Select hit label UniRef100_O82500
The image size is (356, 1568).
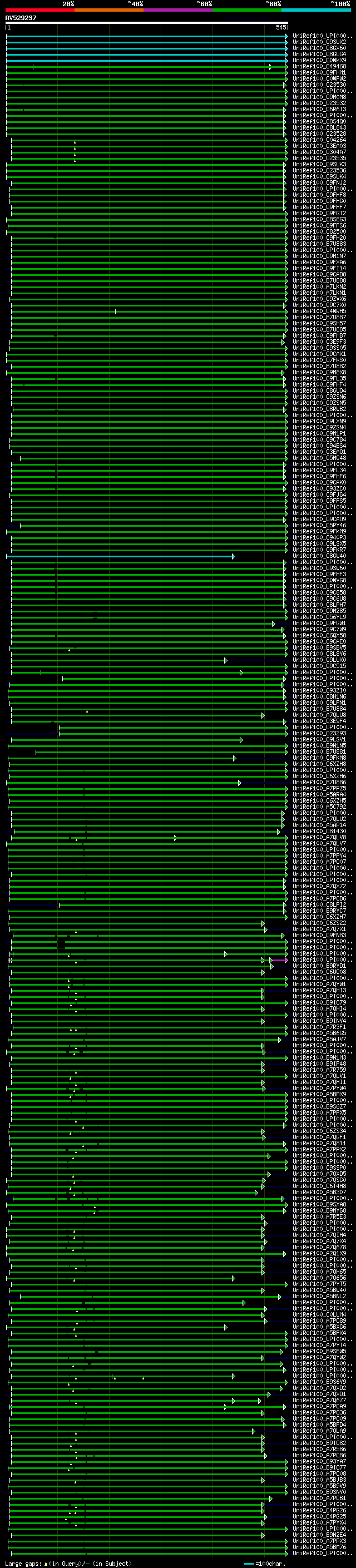(x=319, y=231)
